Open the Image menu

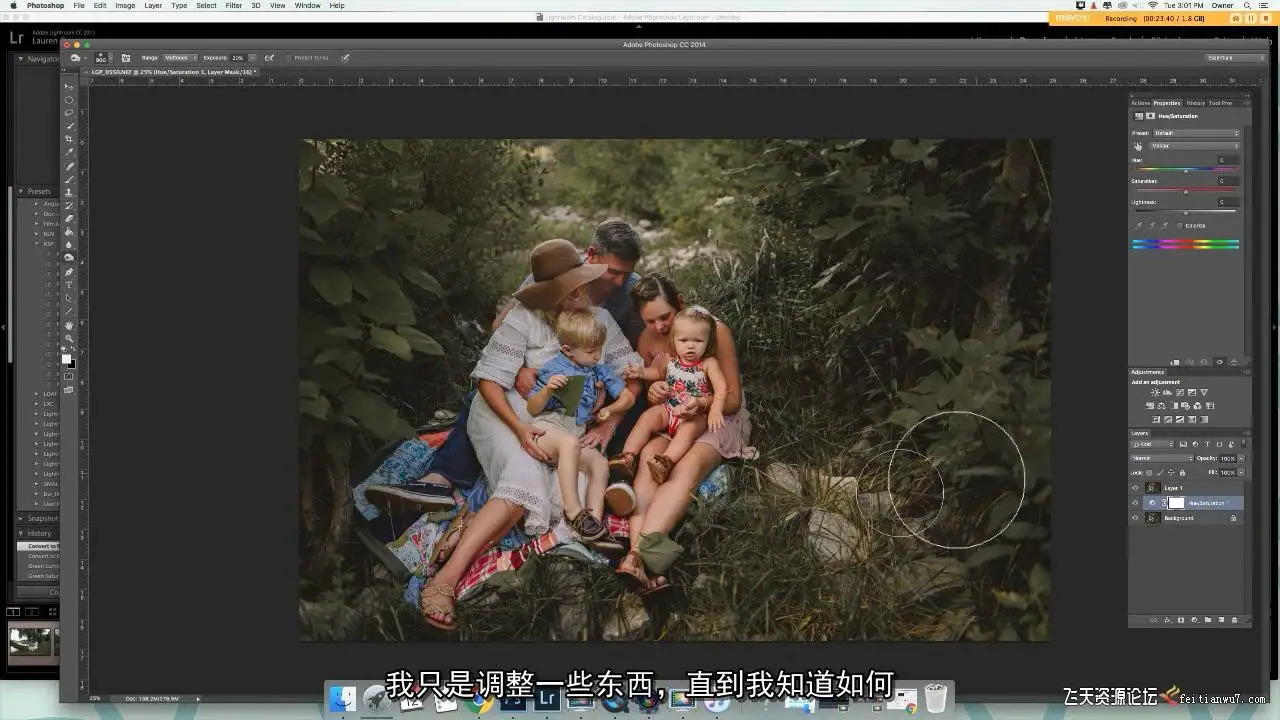pyautogui.click(x=125, y=5)
